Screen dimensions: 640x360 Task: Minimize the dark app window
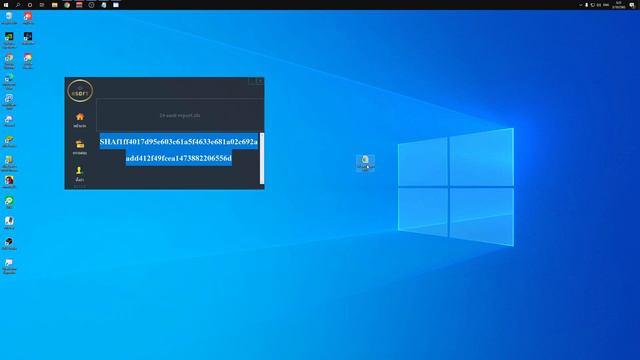(252, 81)
